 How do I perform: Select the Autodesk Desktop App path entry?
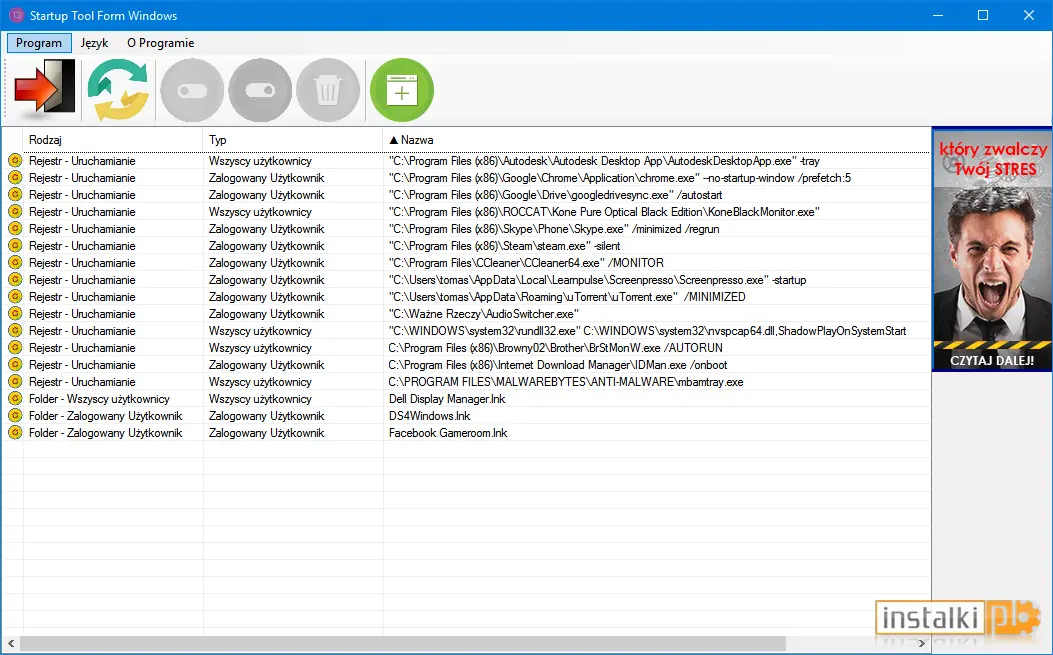(604, 161)
